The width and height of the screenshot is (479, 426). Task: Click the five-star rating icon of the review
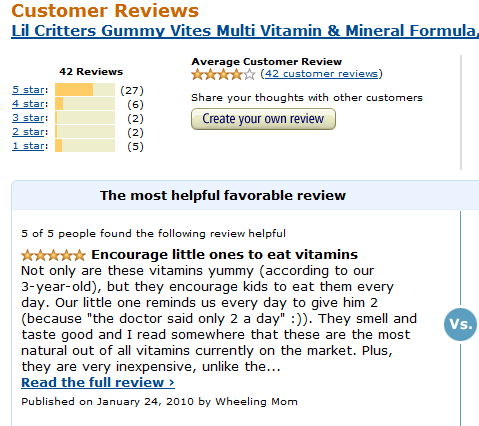pyautogui.click(x=53, y=255)
